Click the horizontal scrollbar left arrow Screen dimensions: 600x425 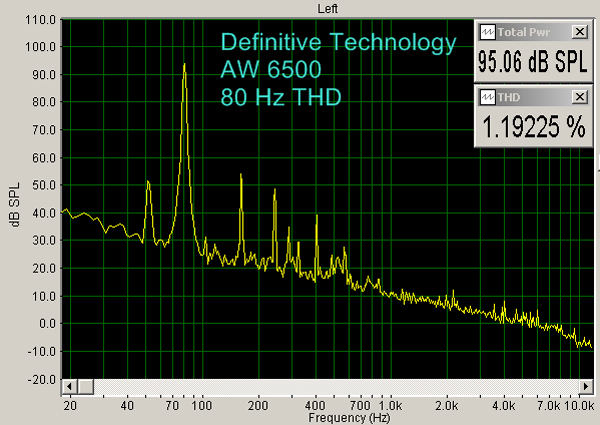(x=69, y=386)
